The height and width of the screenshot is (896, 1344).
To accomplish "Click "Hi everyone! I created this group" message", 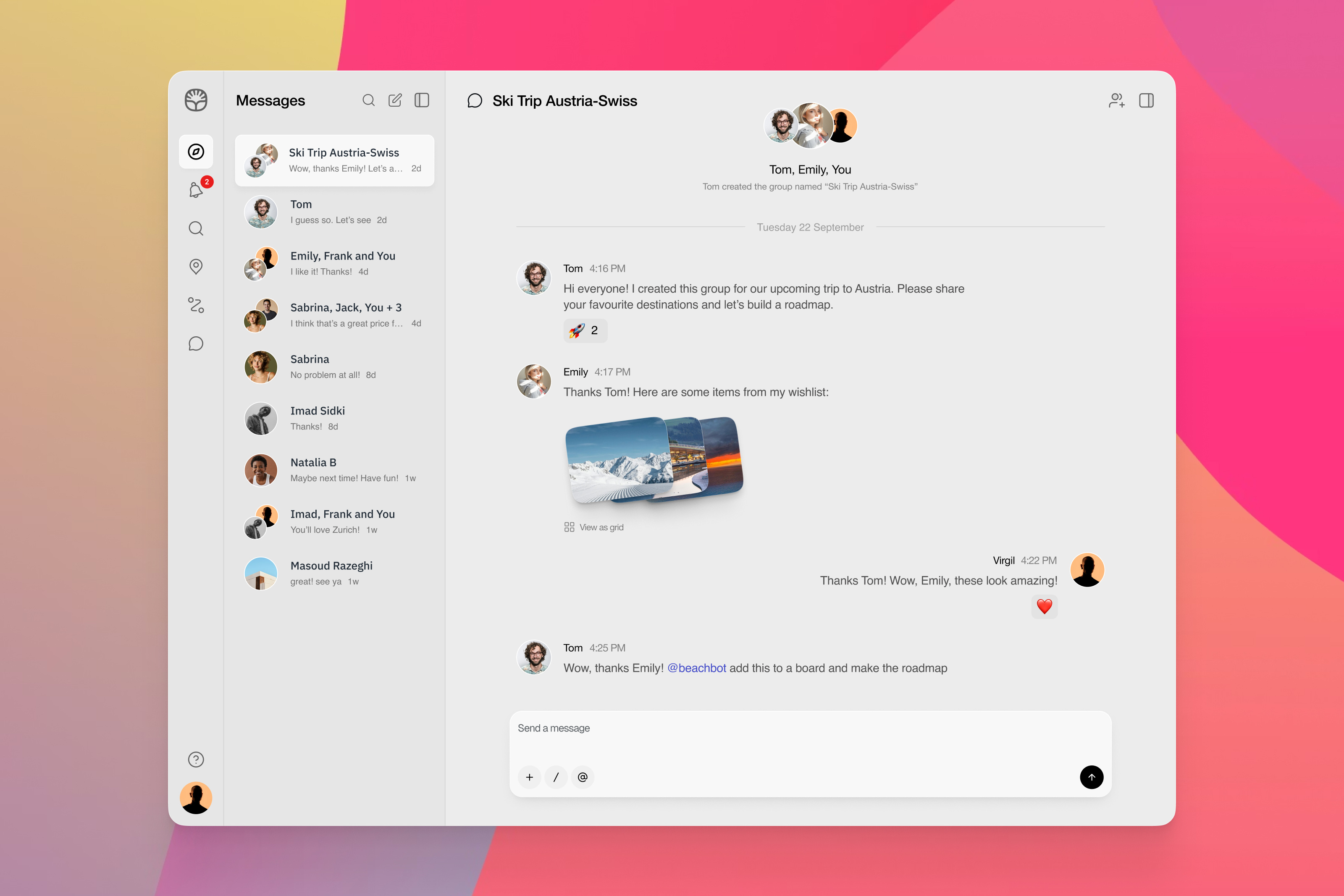I will click(x=764, y=296).
